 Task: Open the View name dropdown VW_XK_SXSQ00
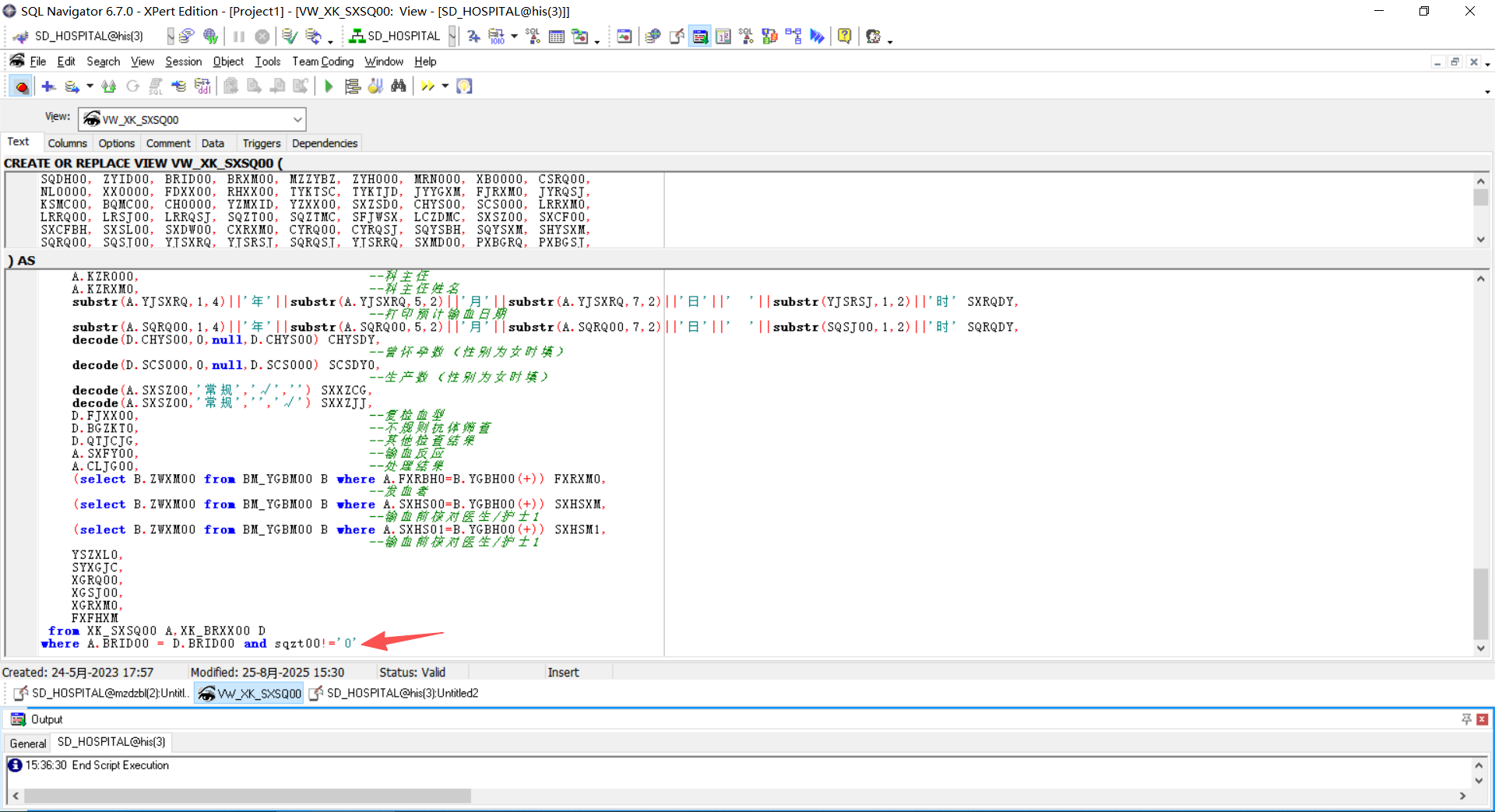(297, 120)
